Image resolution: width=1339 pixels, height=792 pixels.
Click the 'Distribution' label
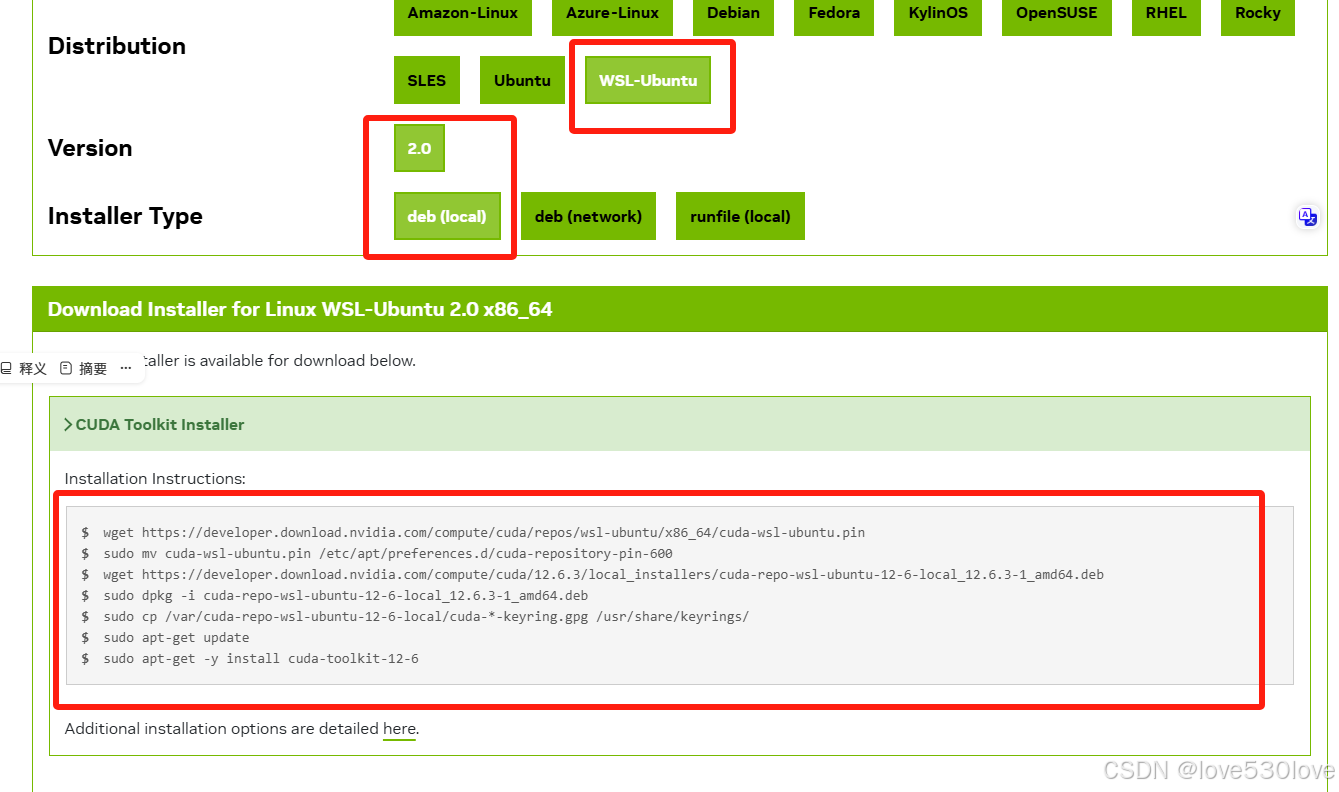(117, 46)
